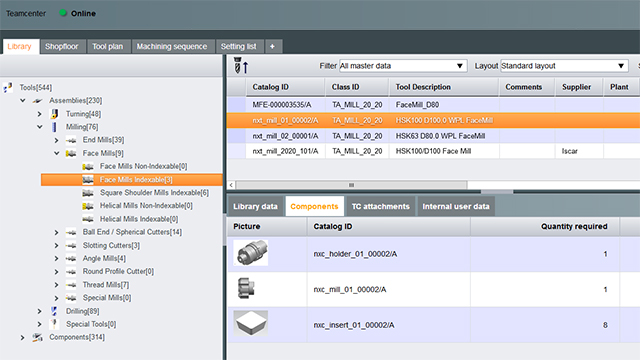This screenshot has height=360, width=640.
Task: Click the Ball End / Spherical Cutters icon
Action: pyautogui.click(x=71, y=232)
